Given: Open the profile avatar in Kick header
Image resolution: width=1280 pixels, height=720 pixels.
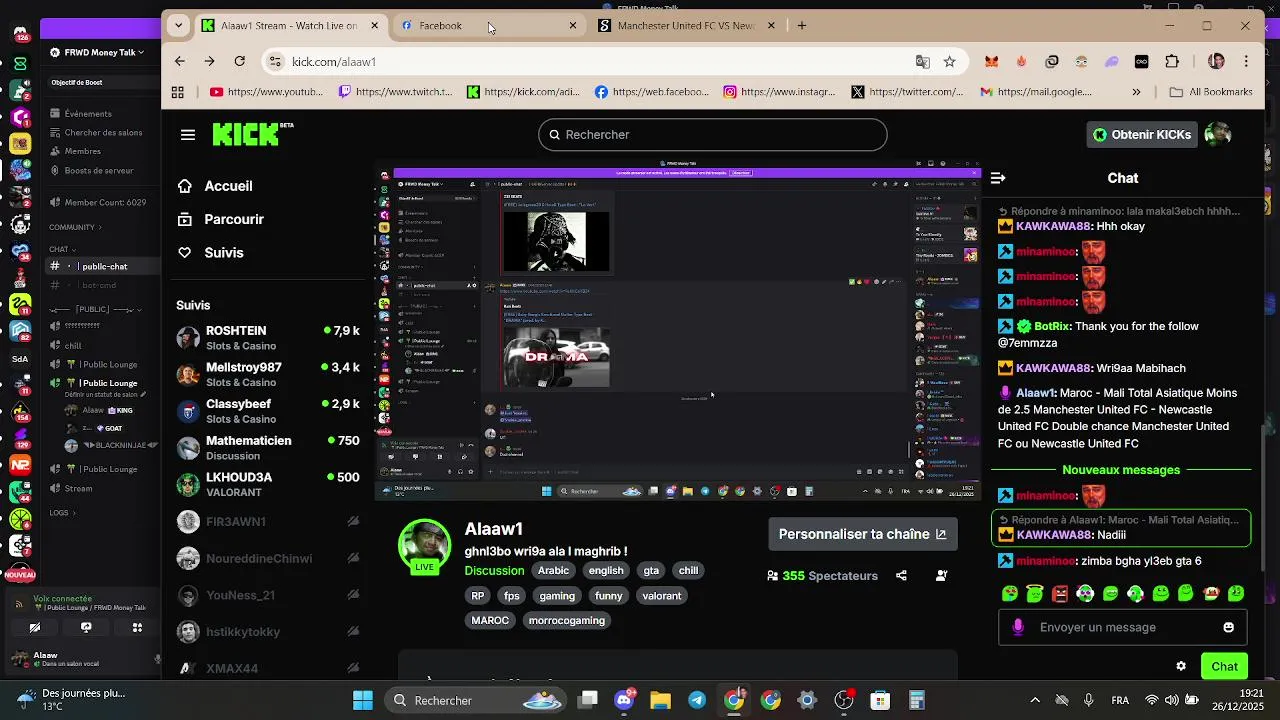Looking at the screenshot, I should point(1217,134).
